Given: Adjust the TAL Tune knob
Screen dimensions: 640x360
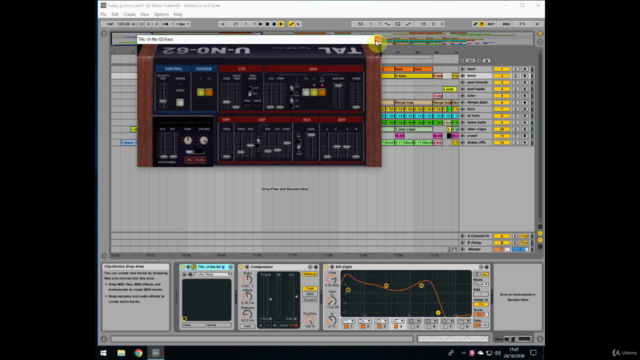Looking at the screenshot, I should (x=187, y=140).
